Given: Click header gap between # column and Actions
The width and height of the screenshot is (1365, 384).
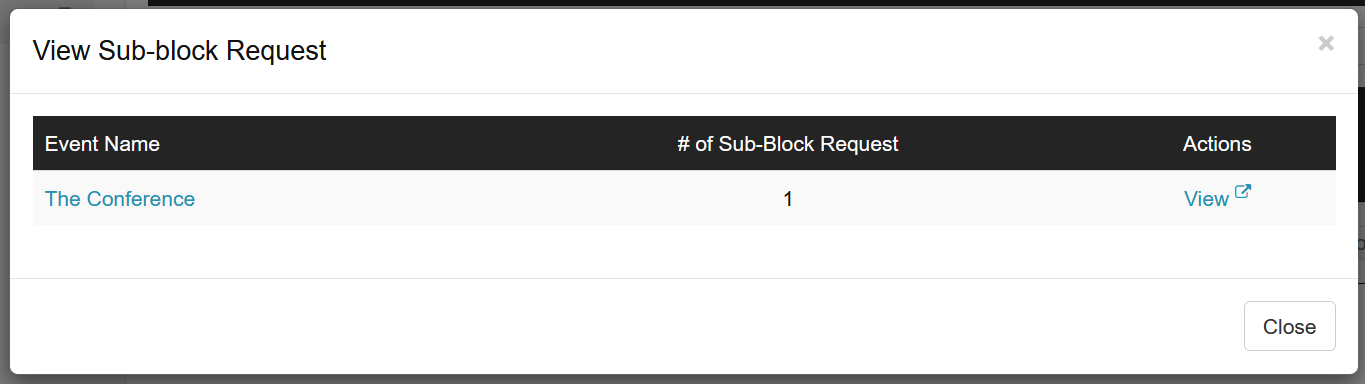Looking at the screenshot, I should click(x=1040, y=144).
